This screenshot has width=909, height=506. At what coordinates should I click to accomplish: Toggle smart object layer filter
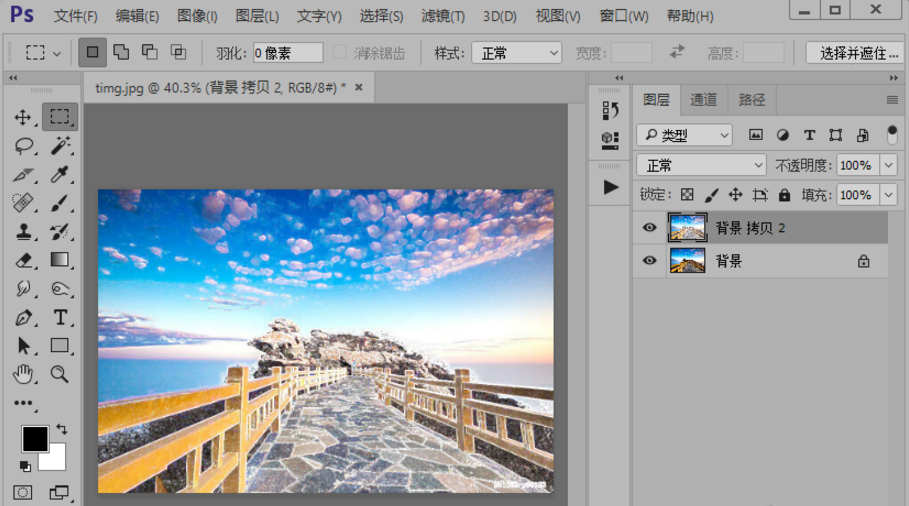[x=863, y=135]
